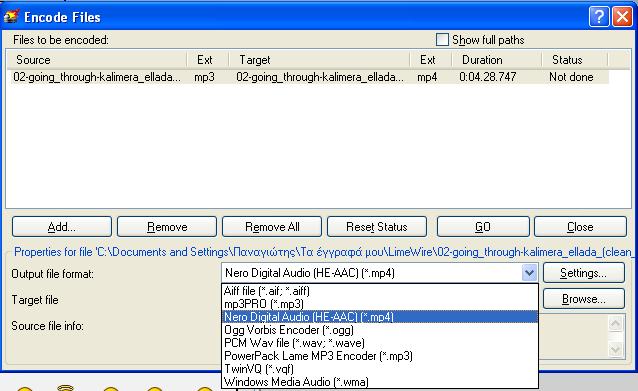The image size is (638, 391).
Task: Enable the Show full paths checkbox
Action: (x=442, y=40)
